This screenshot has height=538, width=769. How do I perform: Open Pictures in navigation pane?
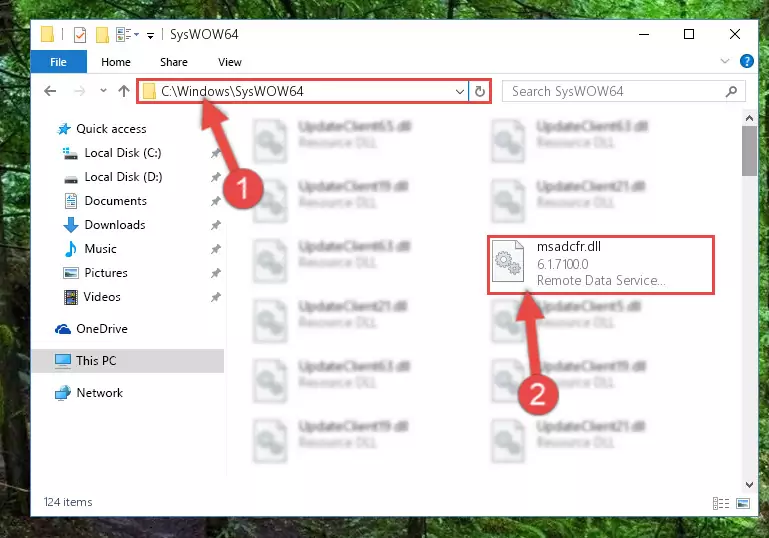click(x=96, y=273)
